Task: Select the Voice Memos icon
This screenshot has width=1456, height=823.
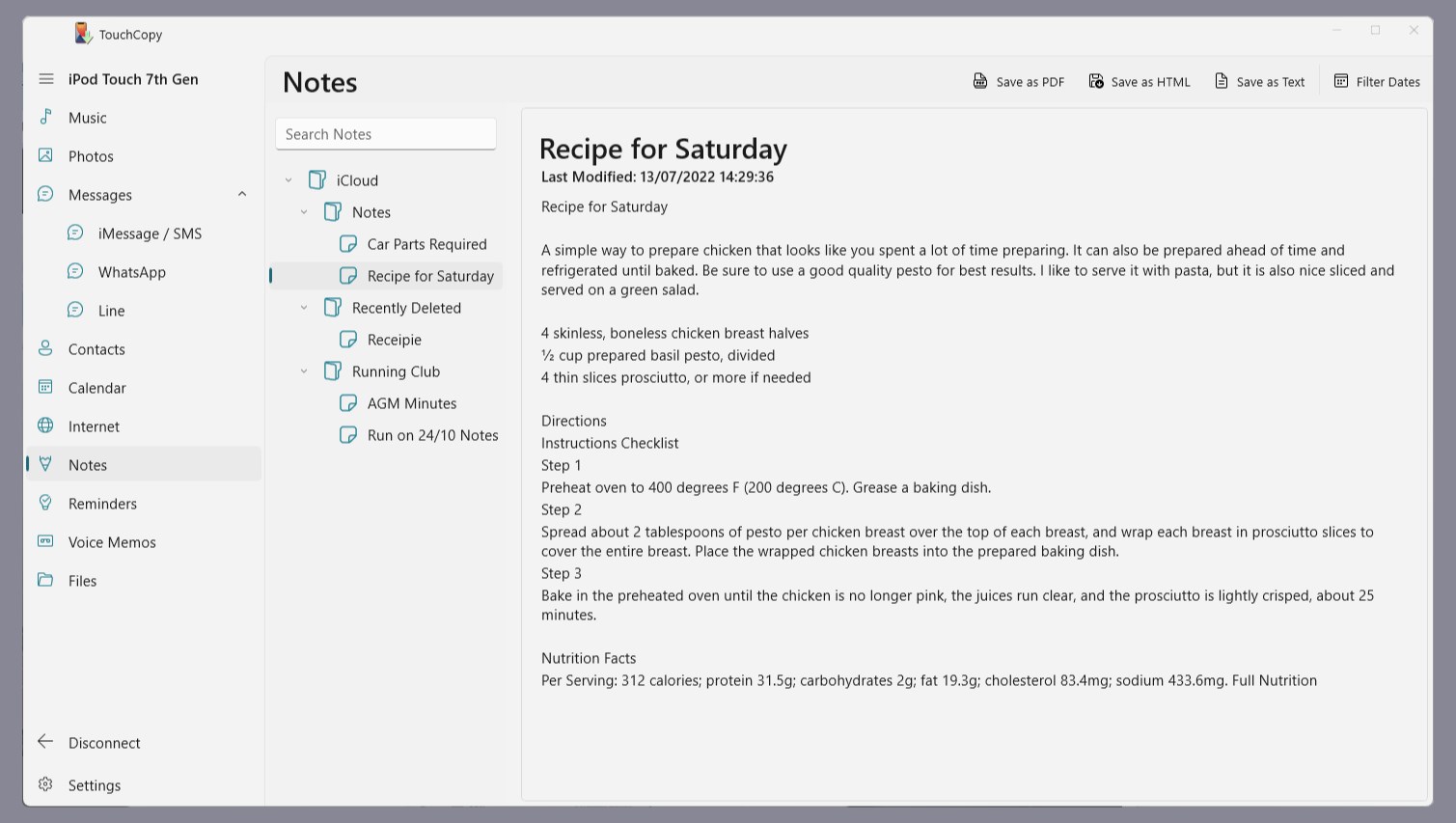Action: [45, 541]
